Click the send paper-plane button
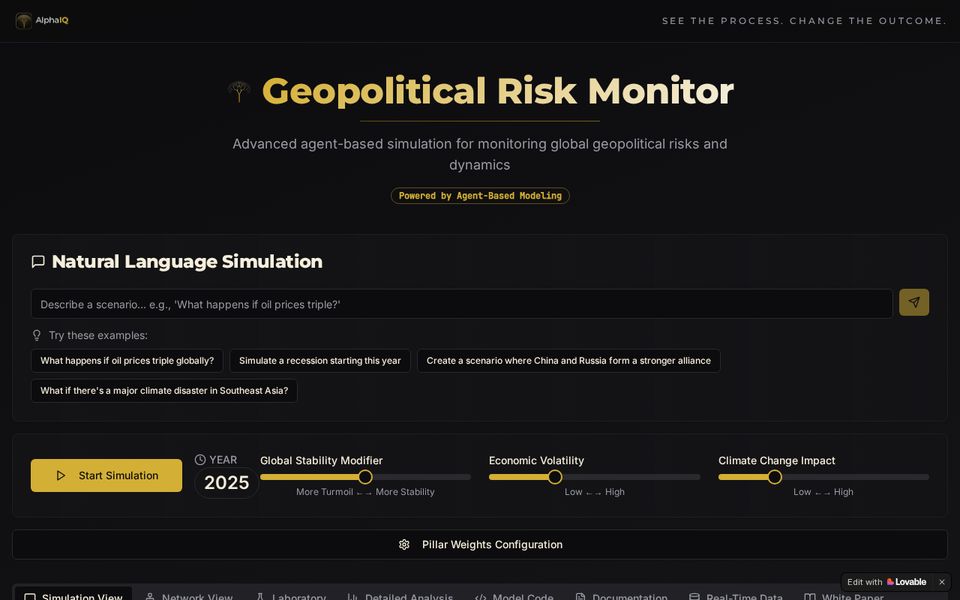This screenshot has width=960, height=600. (x=913, y=302)
